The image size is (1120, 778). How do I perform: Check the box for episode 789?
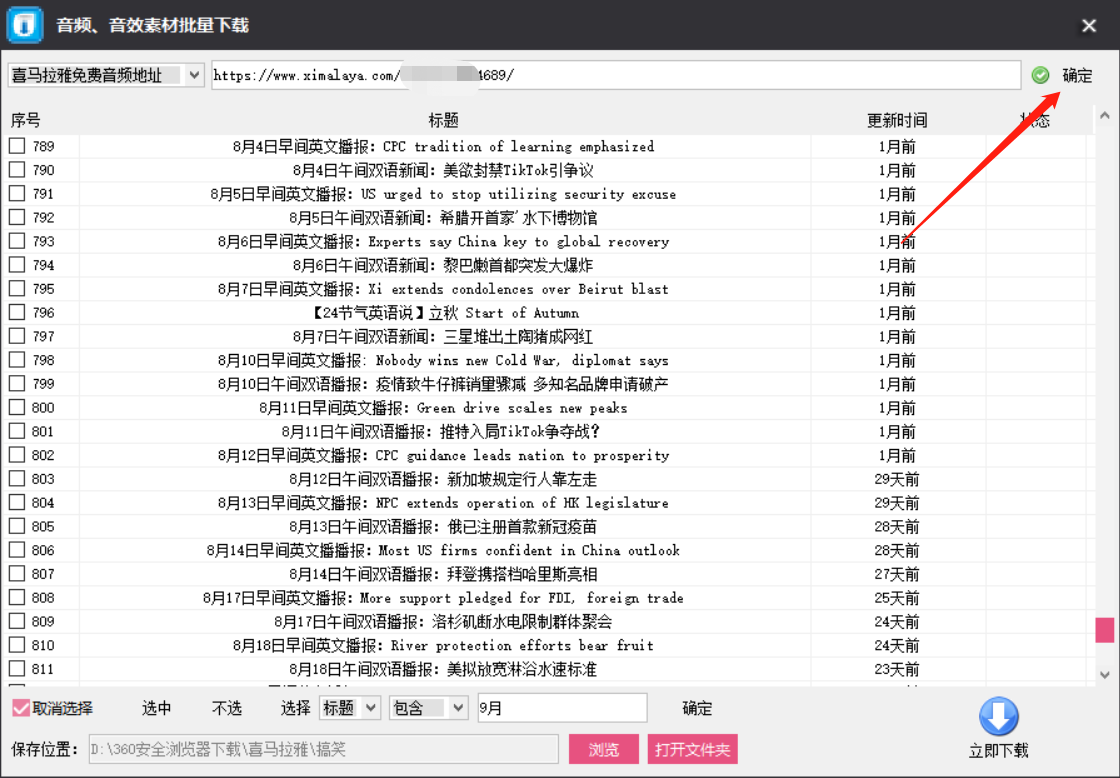coord(17,146)
